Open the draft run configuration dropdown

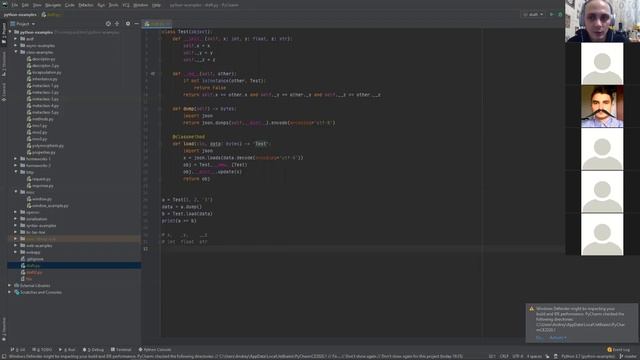(x=533, y=14)
